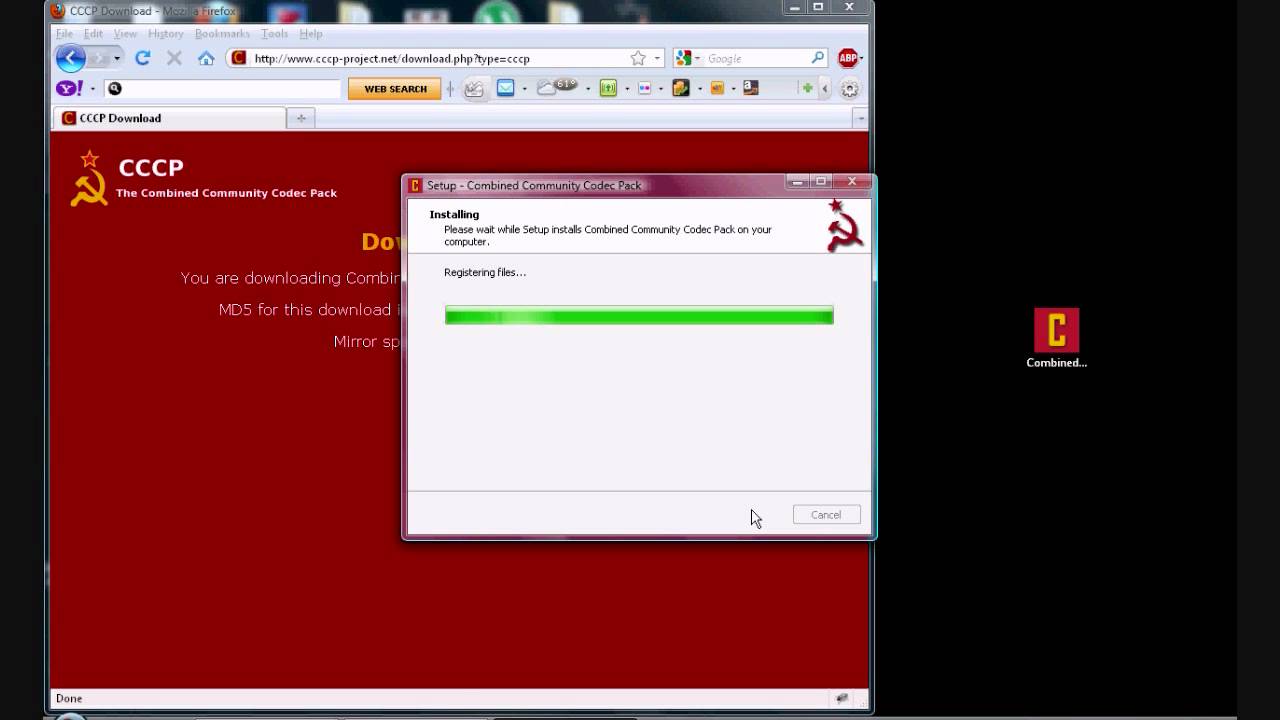1280x720 pixels.
Task: Click the magnifier icon in Yahoo search box
Action: click(115, 89)
